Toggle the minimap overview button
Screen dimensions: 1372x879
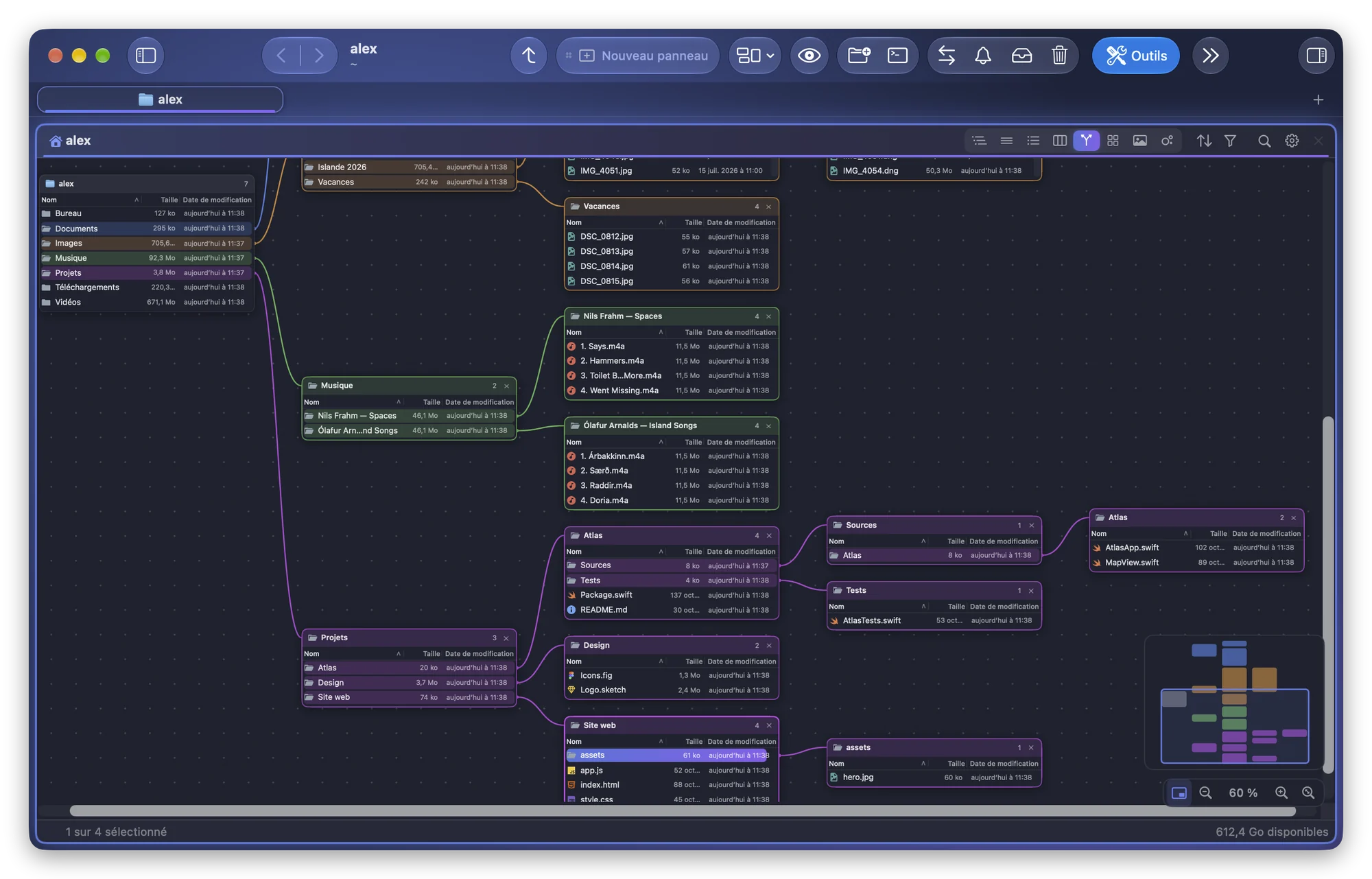[x=1179, y=793]
